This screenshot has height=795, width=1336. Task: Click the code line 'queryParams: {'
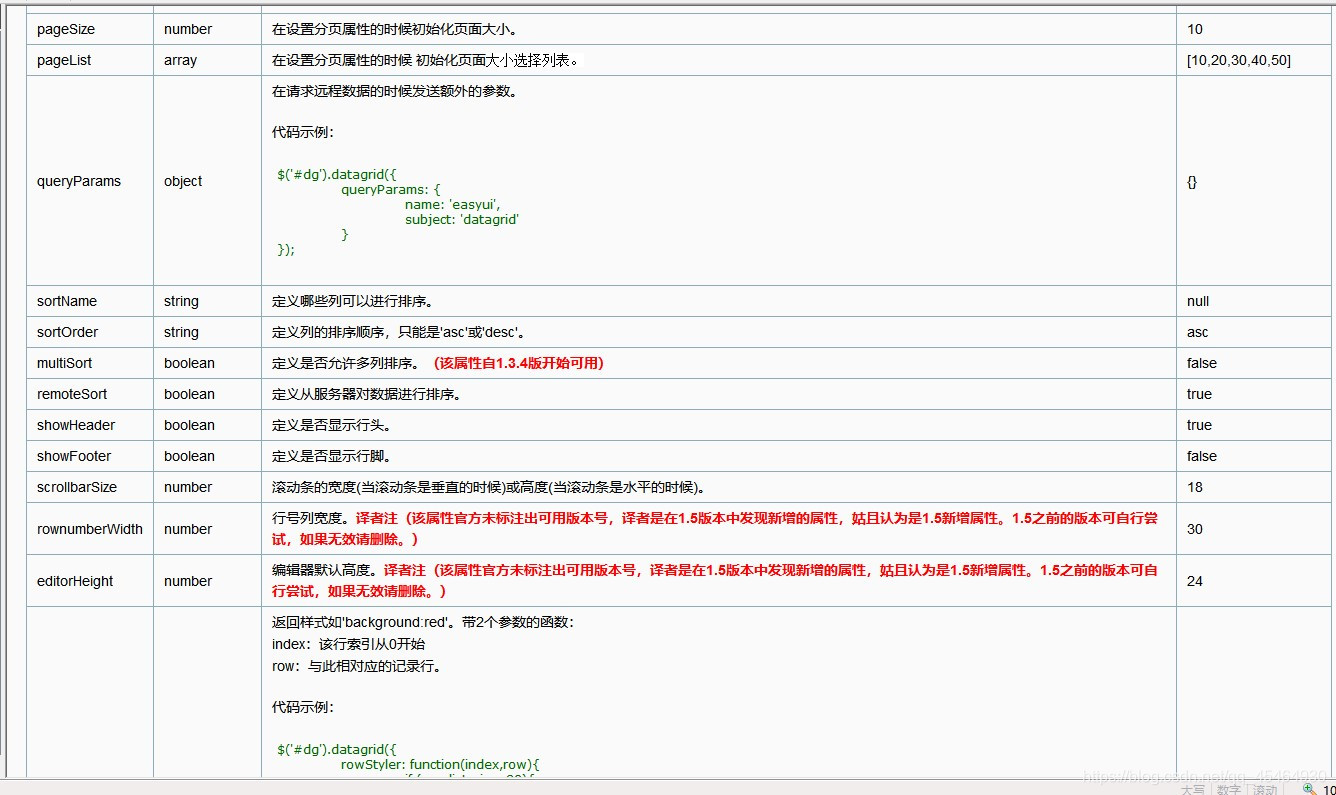(391, 188)
